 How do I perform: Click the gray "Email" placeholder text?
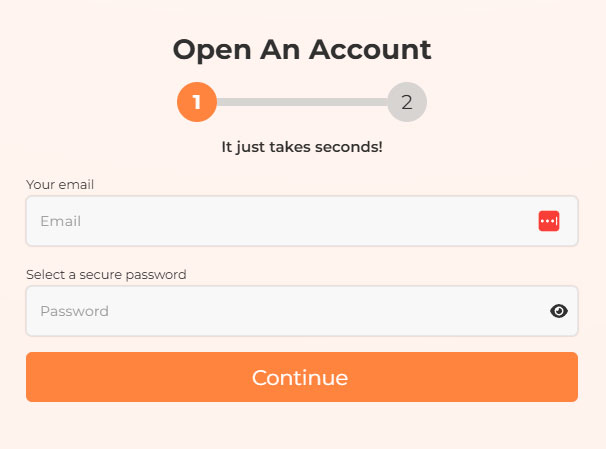(x=61, y=221)
